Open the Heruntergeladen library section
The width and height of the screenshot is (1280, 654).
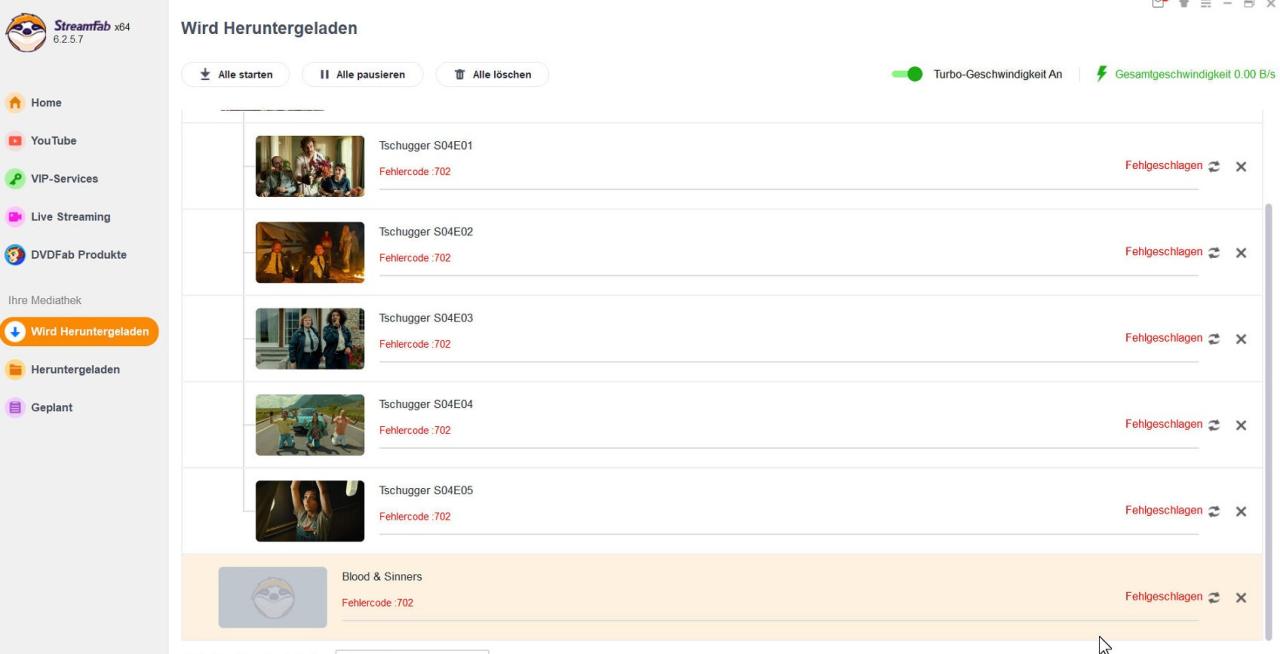75,370
